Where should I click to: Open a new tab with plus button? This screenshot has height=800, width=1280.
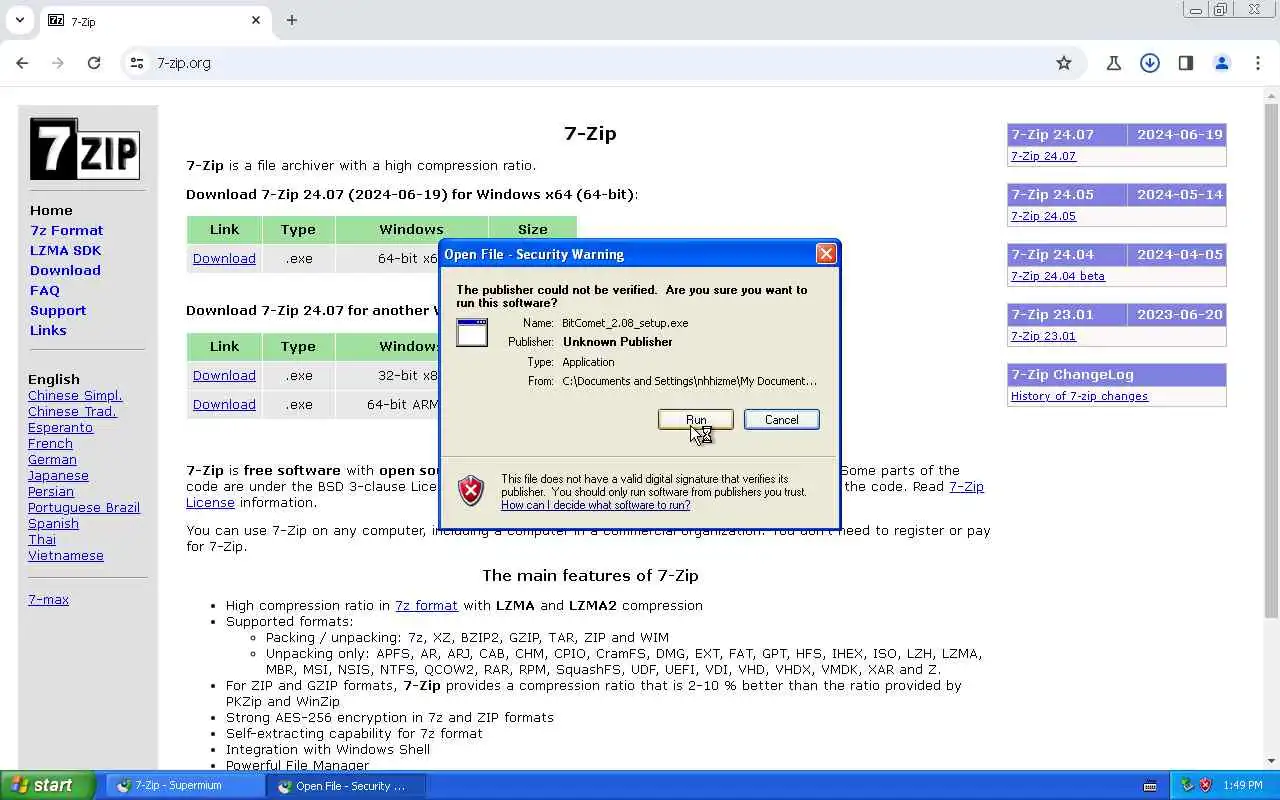pos(292,20)
